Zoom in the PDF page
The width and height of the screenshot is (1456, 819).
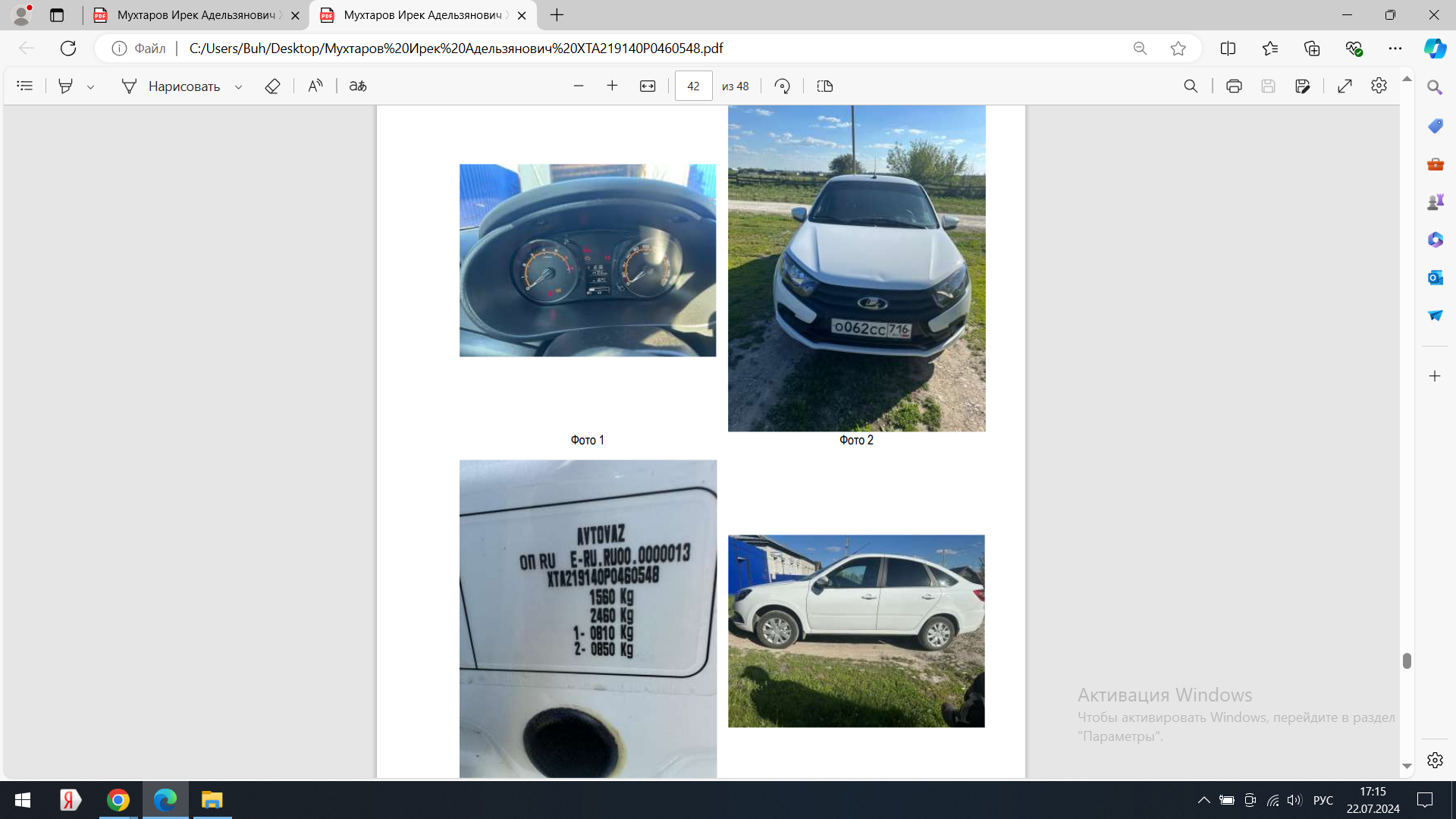612,86
